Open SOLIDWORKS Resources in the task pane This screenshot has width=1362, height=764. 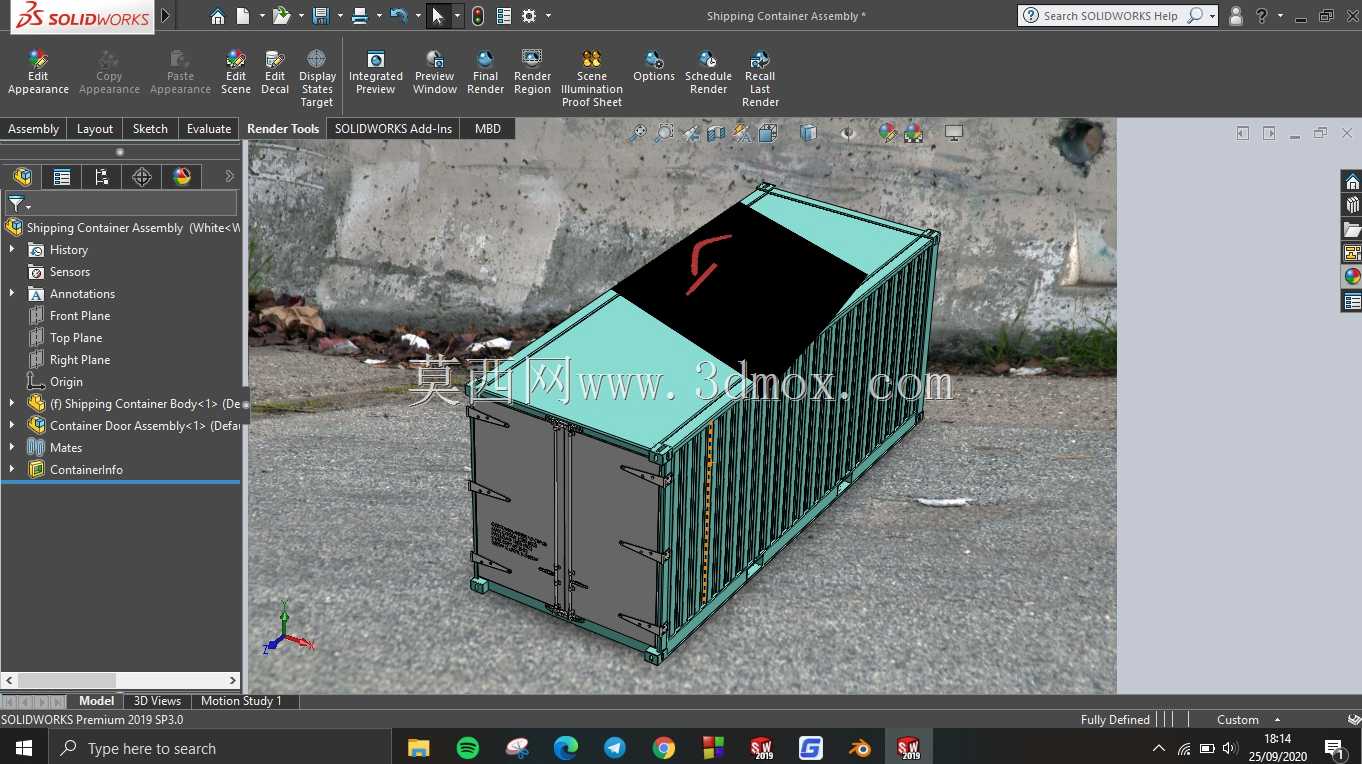(x=1352, y=182)
